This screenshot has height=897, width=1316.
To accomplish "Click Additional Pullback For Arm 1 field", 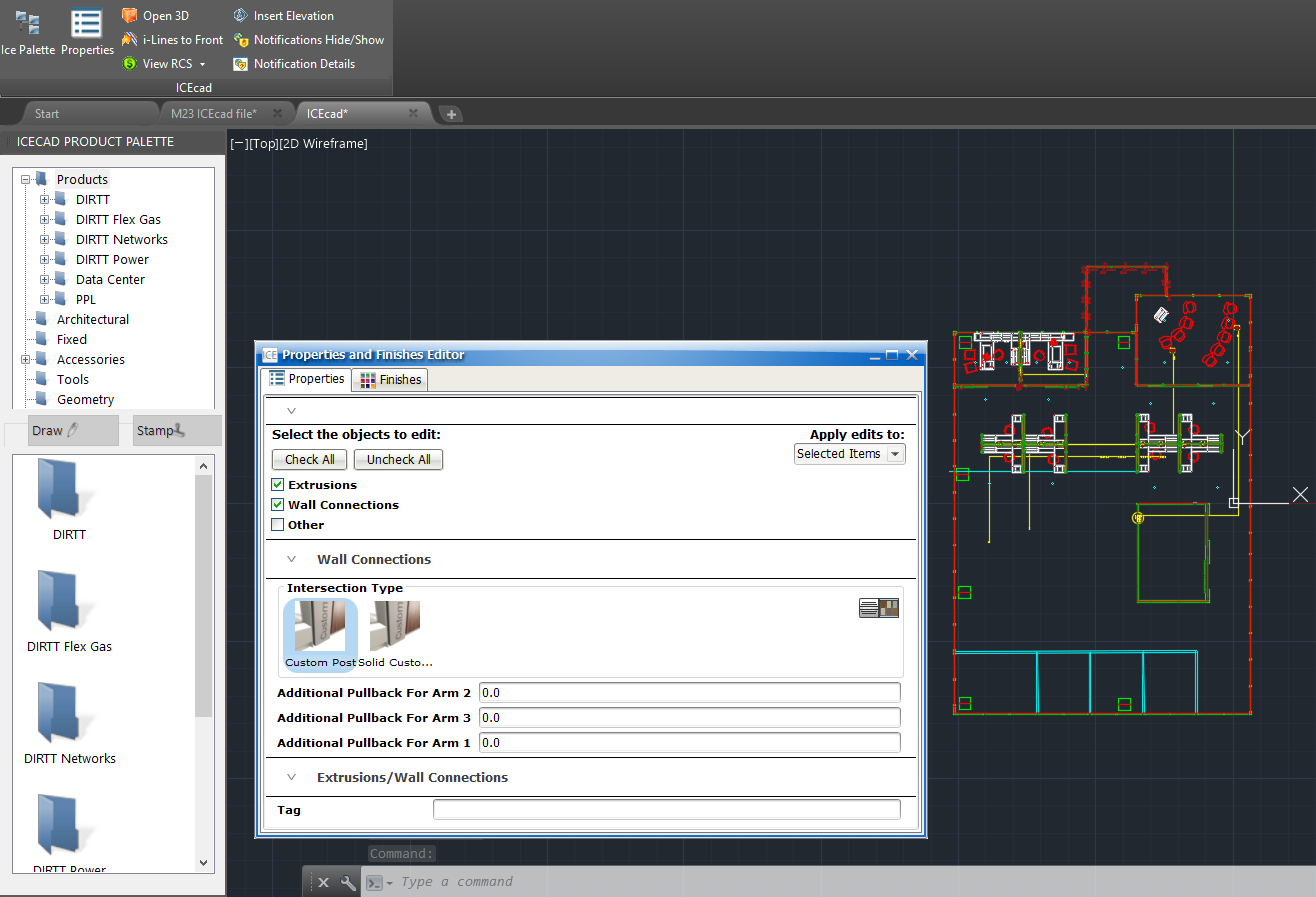I will tap(689, 743).
